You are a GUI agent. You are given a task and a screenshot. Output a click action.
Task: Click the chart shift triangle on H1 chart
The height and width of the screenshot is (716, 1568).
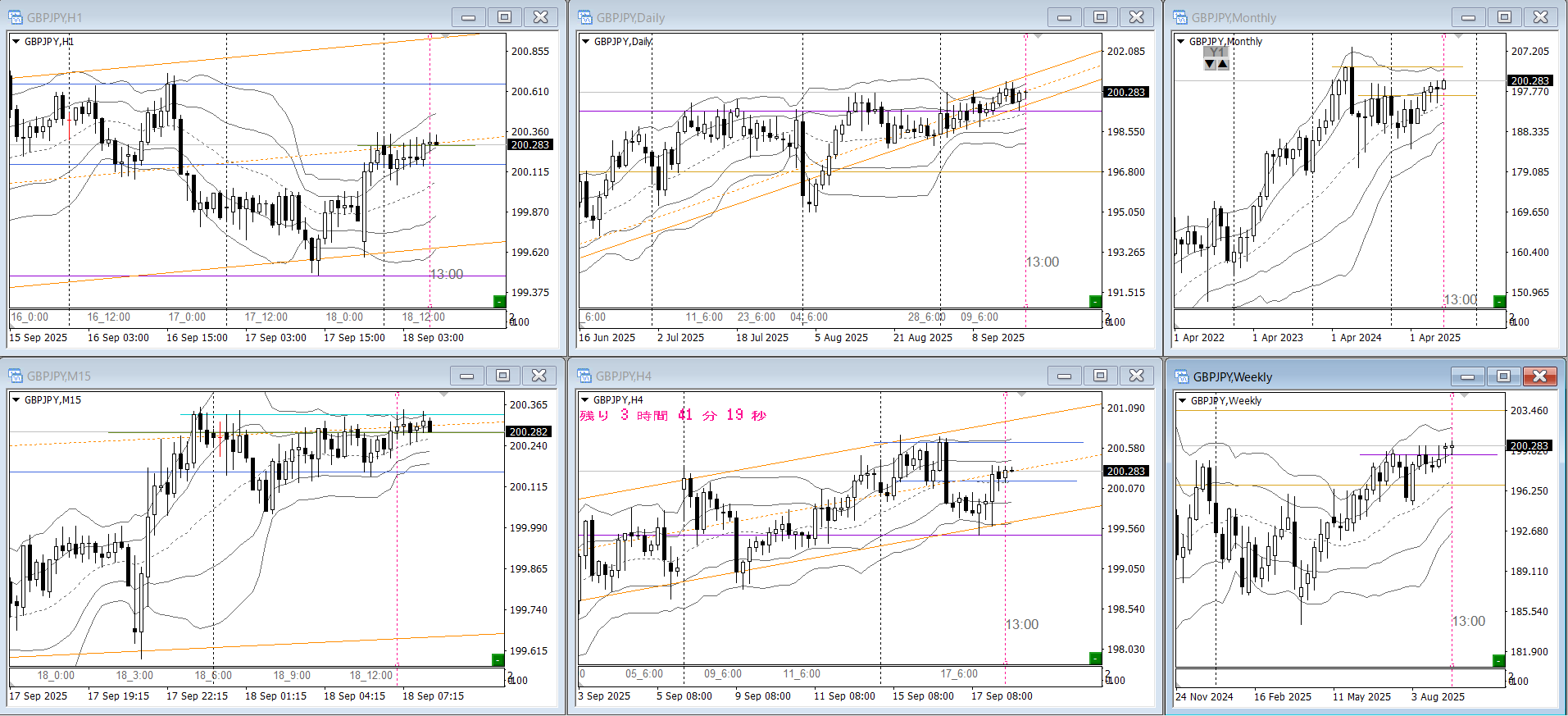coord(445,36)
